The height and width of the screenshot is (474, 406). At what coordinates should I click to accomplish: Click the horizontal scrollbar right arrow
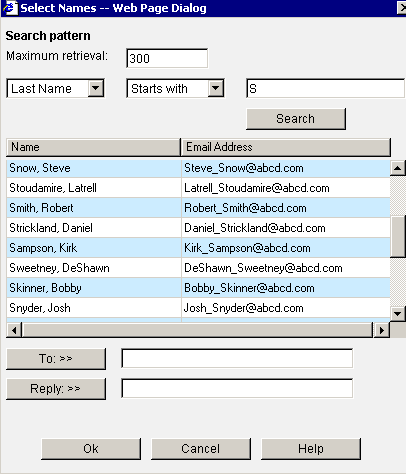pos(382,330)
